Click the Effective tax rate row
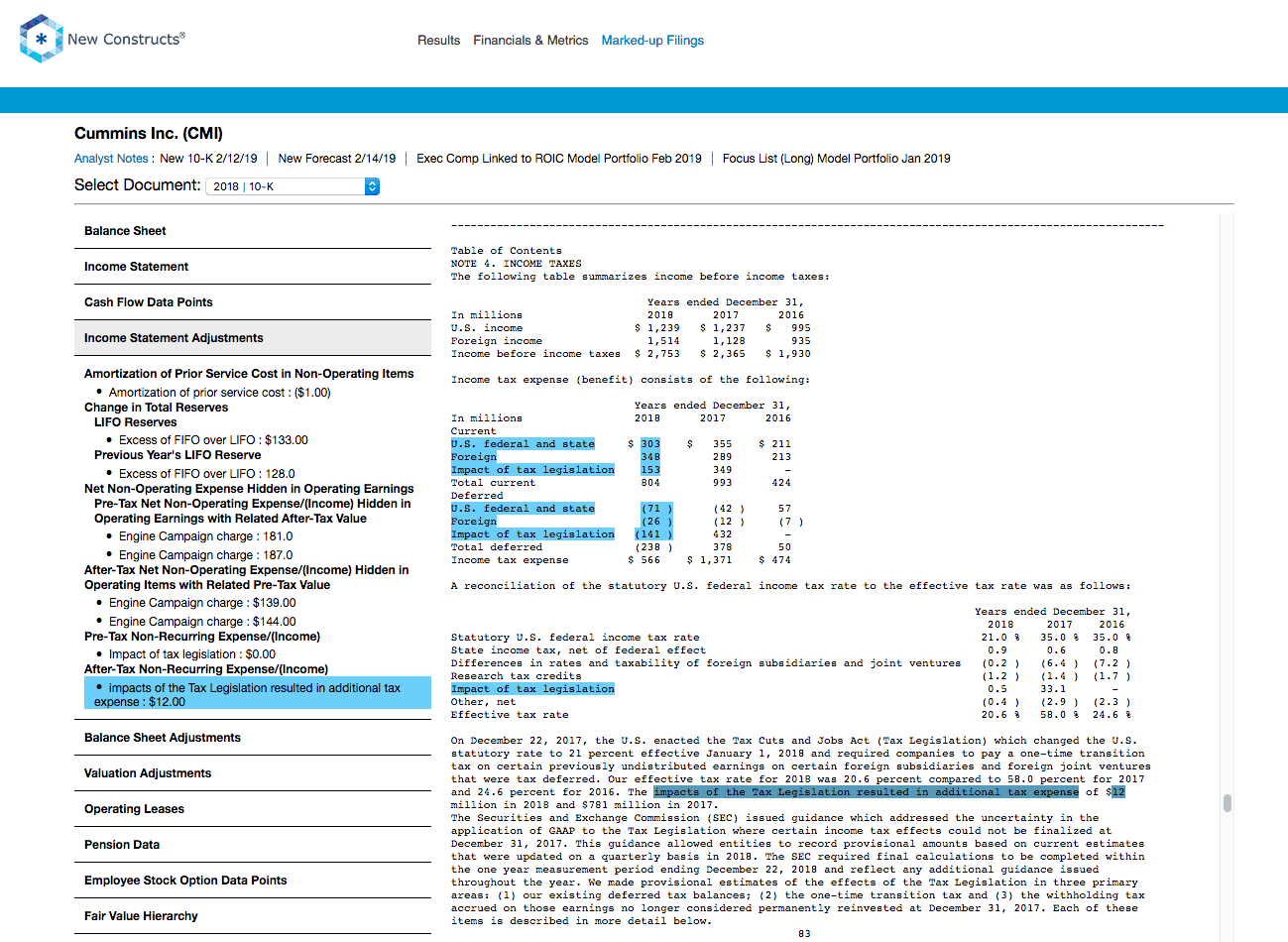The image size is (1288, 942). [790, 715]
